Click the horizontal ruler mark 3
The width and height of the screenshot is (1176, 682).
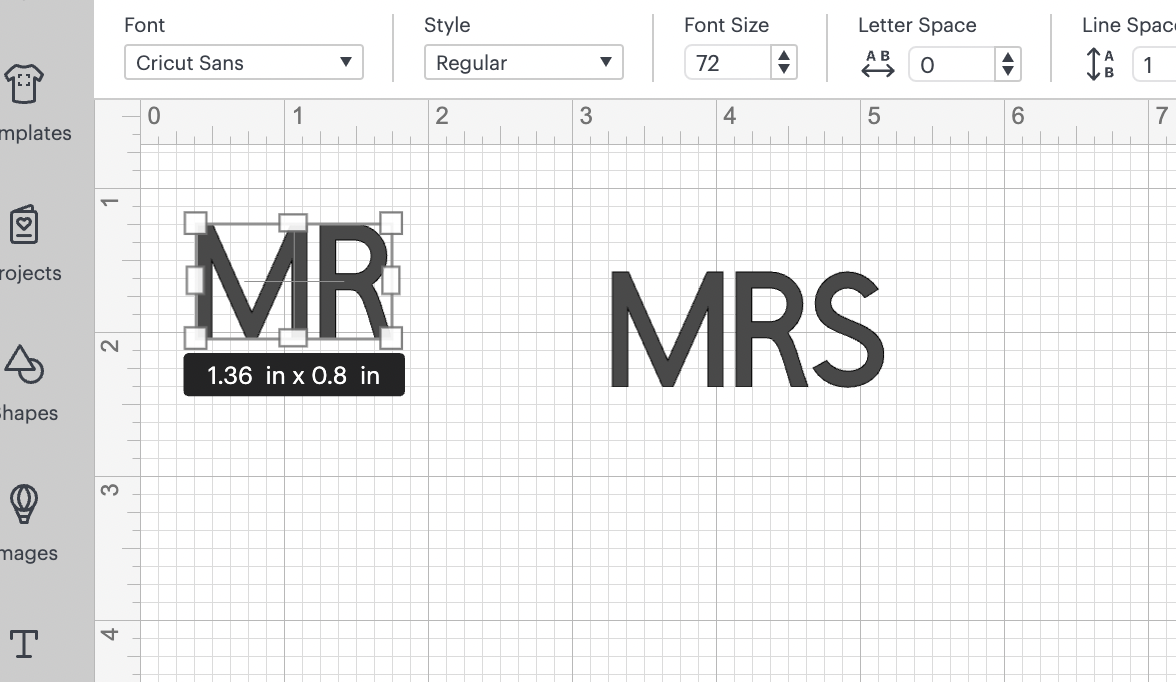point(586,116)
